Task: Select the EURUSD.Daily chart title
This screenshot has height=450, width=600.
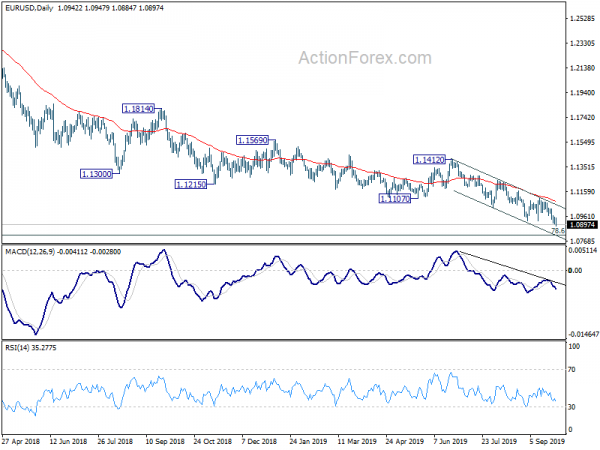Action: click(29, 8)
